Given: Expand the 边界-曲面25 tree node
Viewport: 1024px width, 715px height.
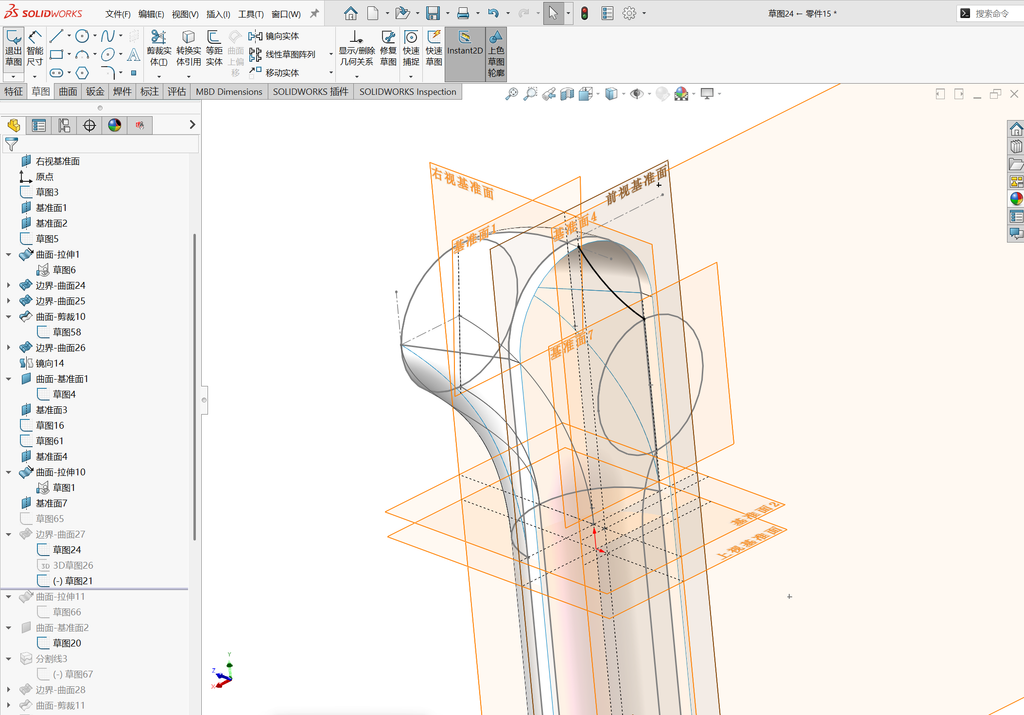Looking at the screenshot, I should [8, 301].
